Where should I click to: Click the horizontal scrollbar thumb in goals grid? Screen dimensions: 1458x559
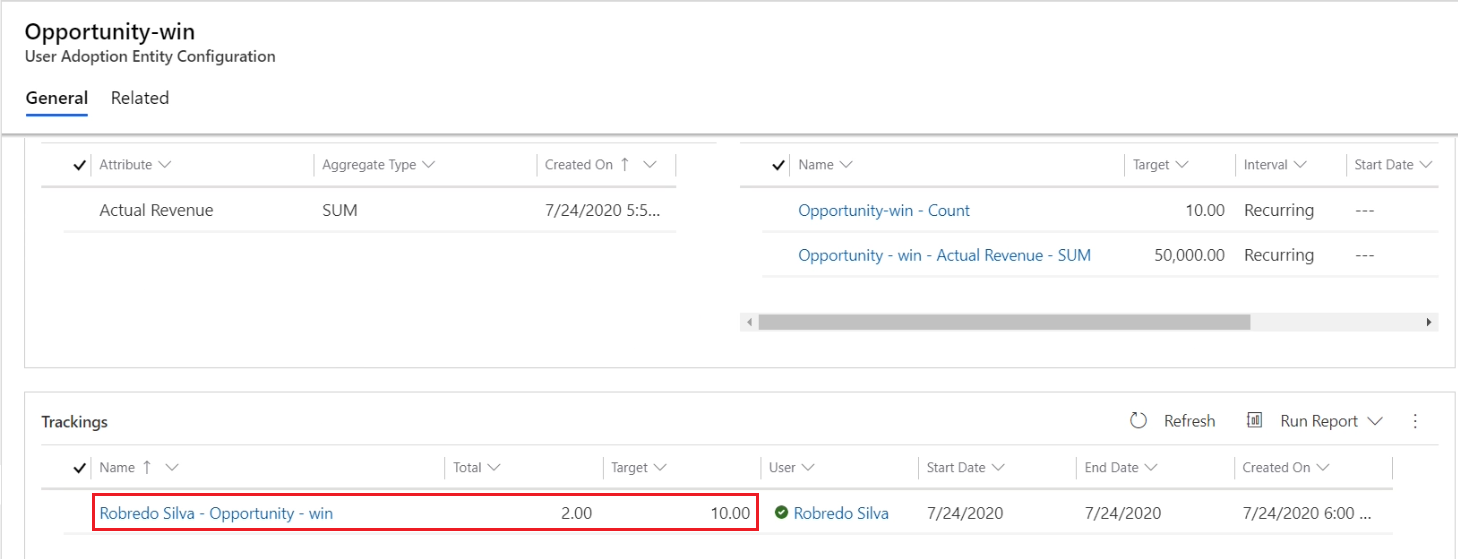click(x=1004, y=322)
